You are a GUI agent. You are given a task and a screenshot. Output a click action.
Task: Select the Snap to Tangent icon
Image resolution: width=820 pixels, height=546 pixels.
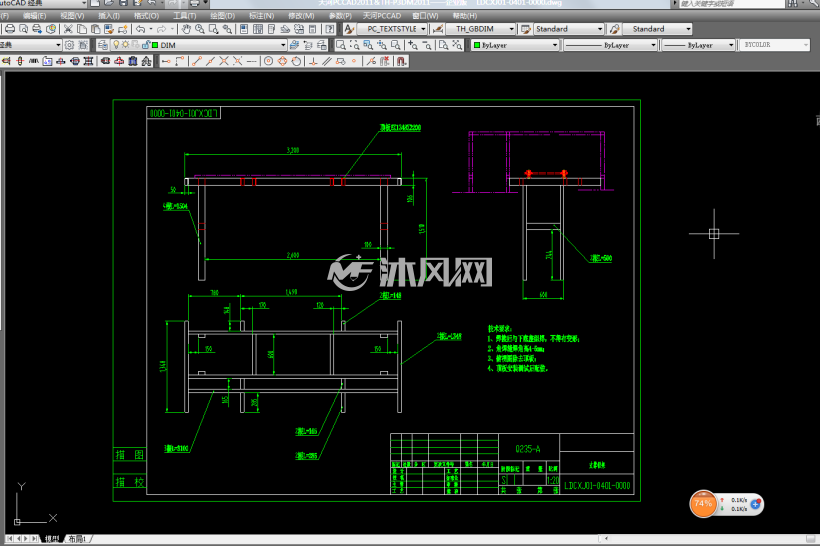[x=296, y=61]
